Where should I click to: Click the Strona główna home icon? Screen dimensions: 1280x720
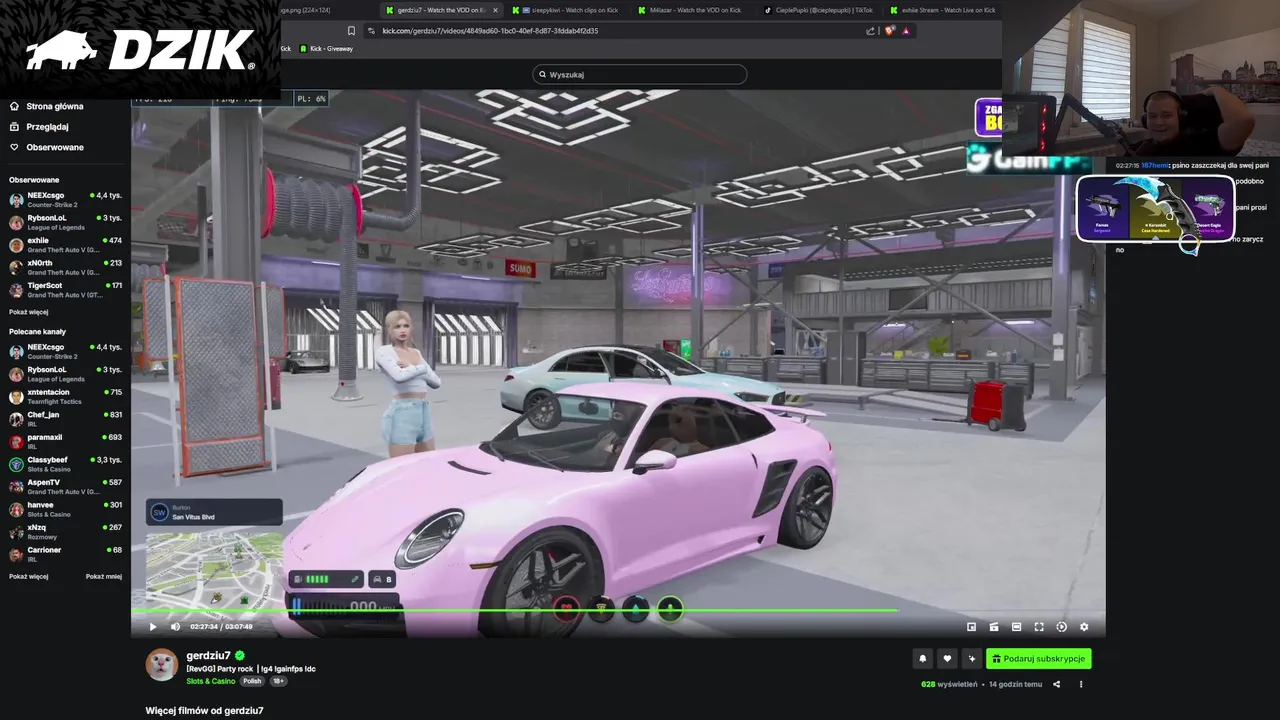(14, 106)
